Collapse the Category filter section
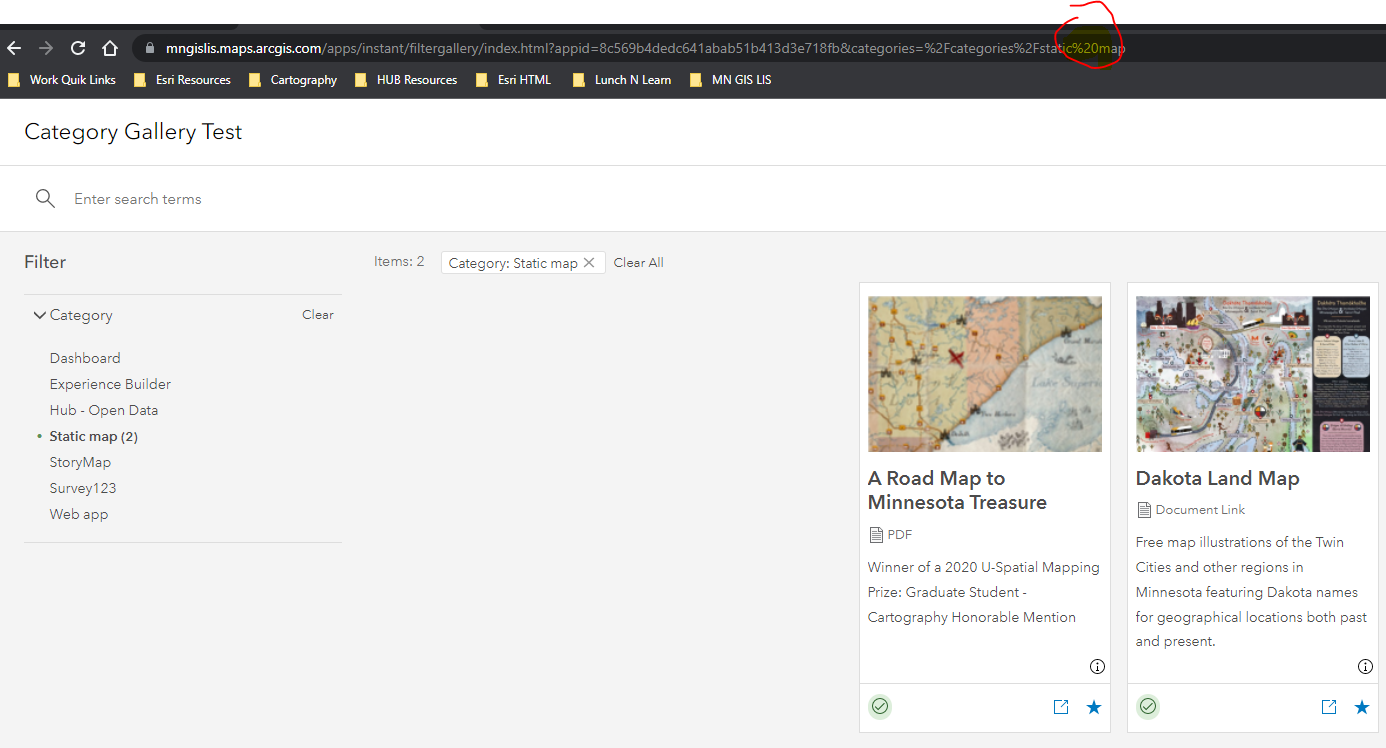1386x748 pixels. 40,315
